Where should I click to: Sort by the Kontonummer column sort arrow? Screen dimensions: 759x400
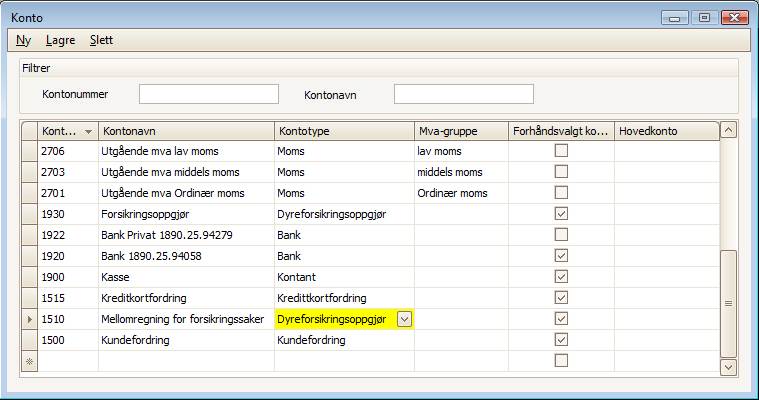(88, 131)
